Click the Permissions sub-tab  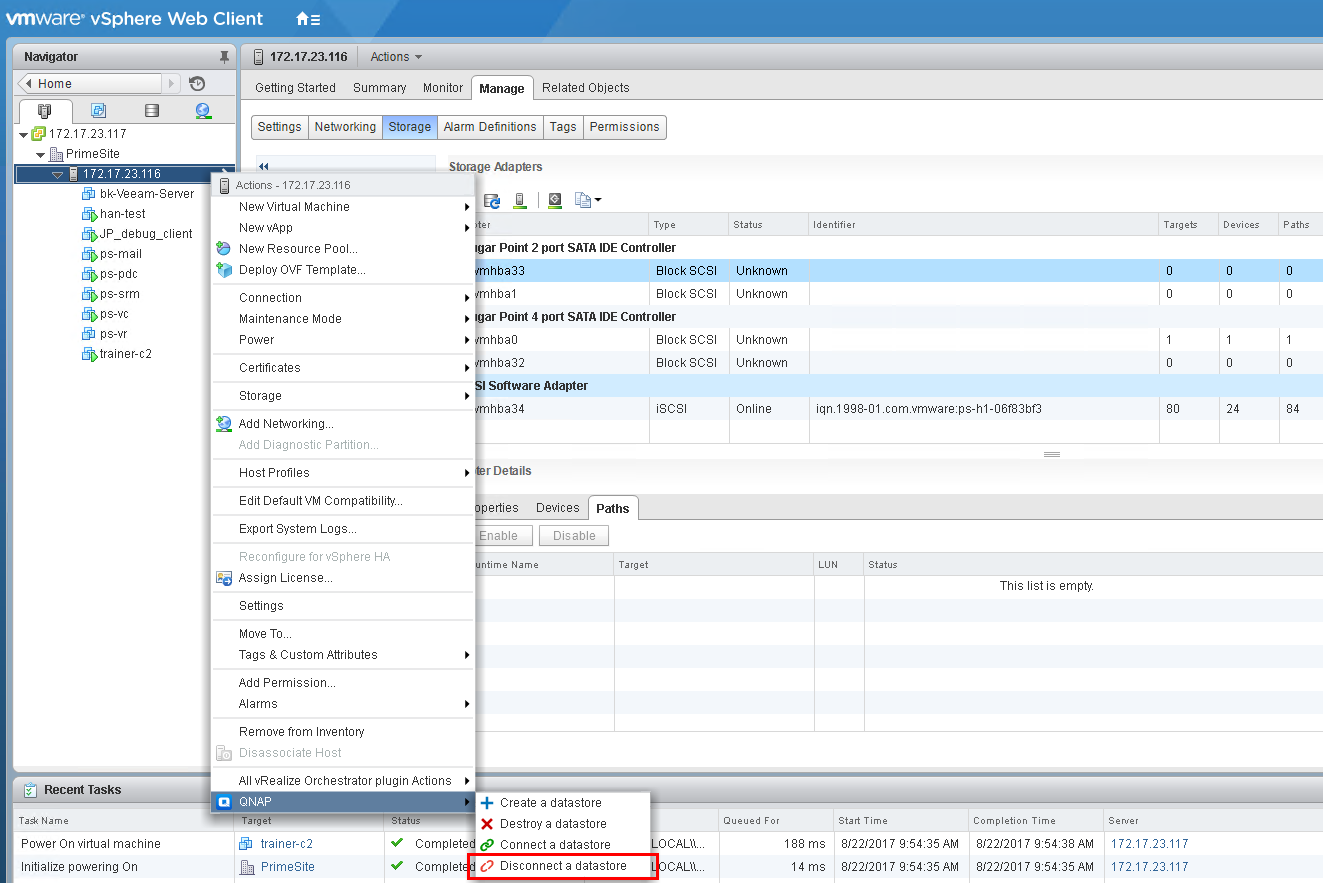pos(624,127)
